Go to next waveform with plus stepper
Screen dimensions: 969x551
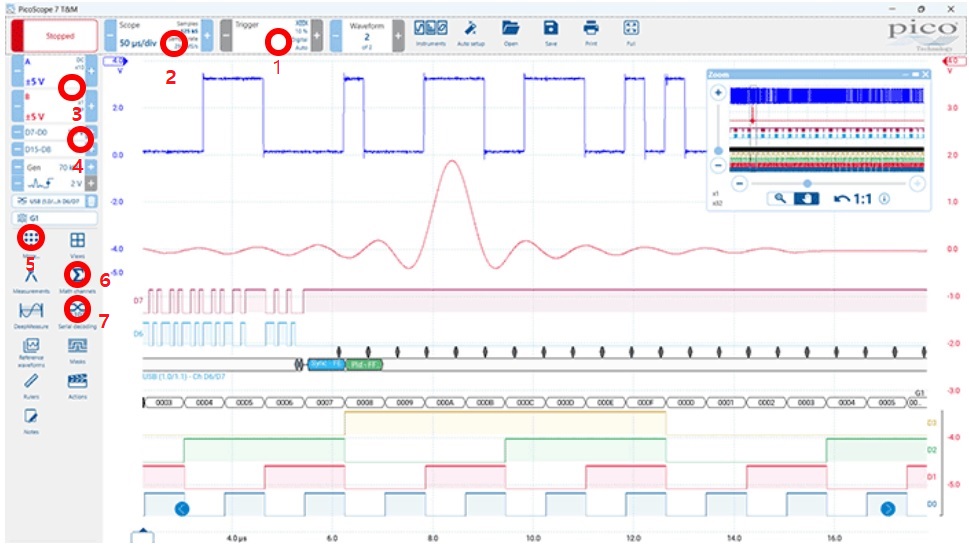pyautogui.click(x=399, y=36)
